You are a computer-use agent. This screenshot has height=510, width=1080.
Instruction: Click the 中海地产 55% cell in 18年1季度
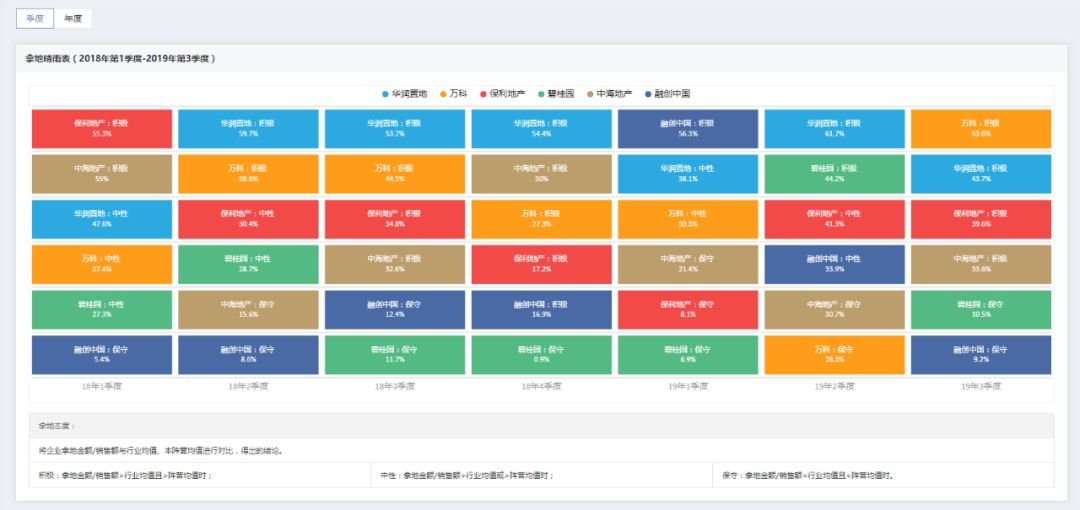102,174
